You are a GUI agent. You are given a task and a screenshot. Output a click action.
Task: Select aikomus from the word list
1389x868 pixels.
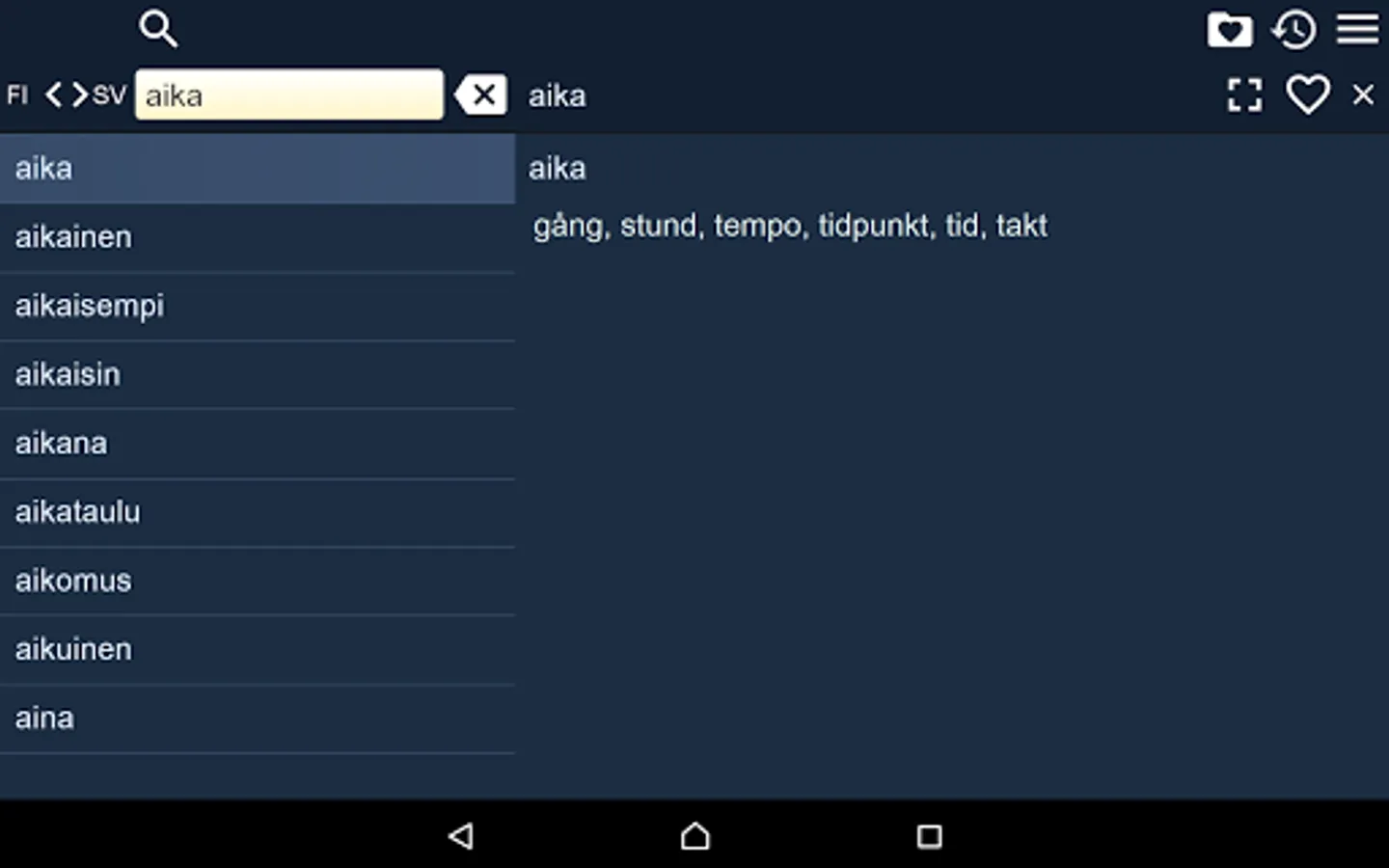(x=257, y=581)
